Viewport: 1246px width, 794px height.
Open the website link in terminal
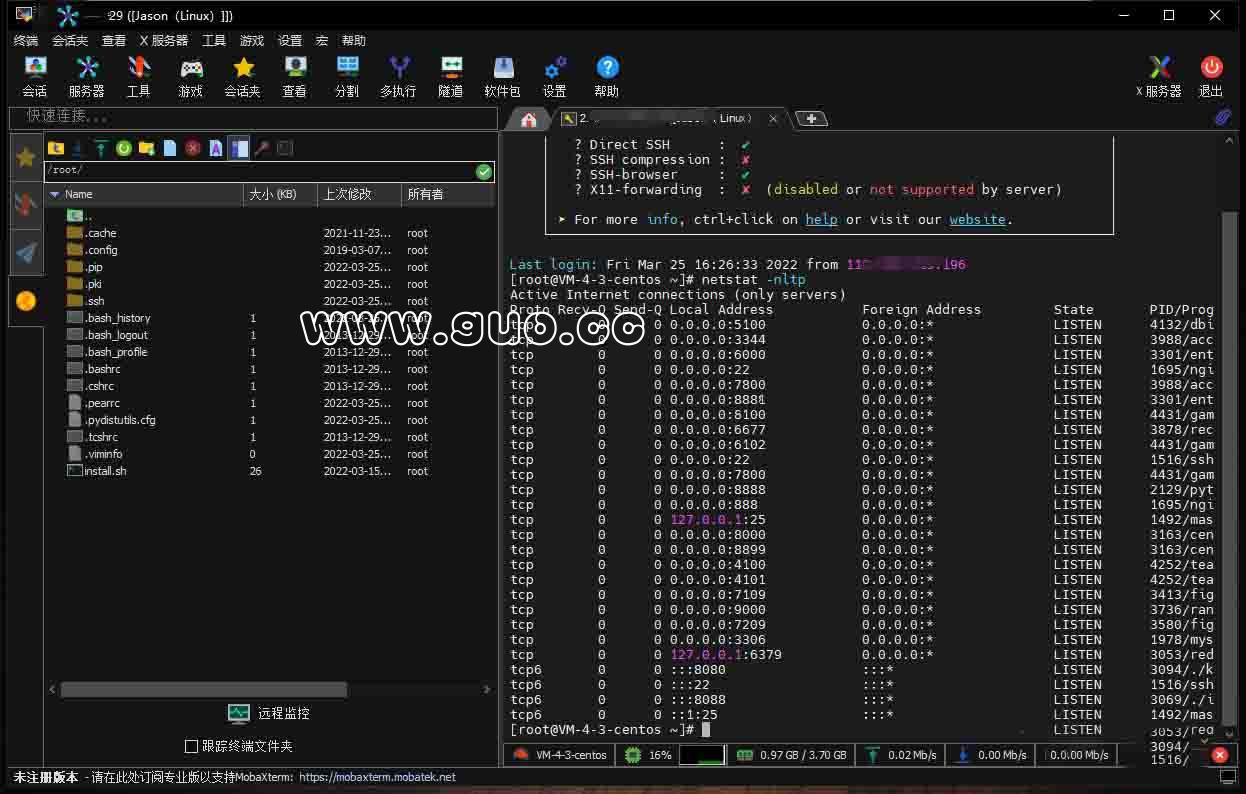977,219
